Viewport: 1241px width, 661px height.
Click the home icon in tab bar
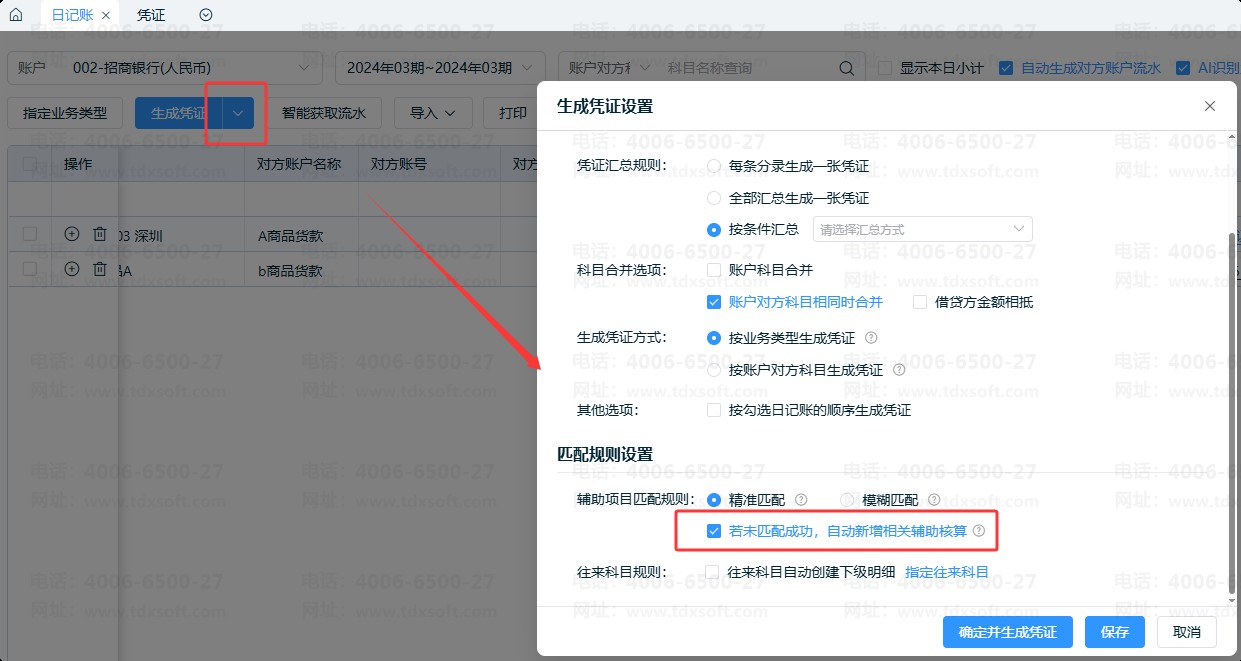click(x=15, y=15)
